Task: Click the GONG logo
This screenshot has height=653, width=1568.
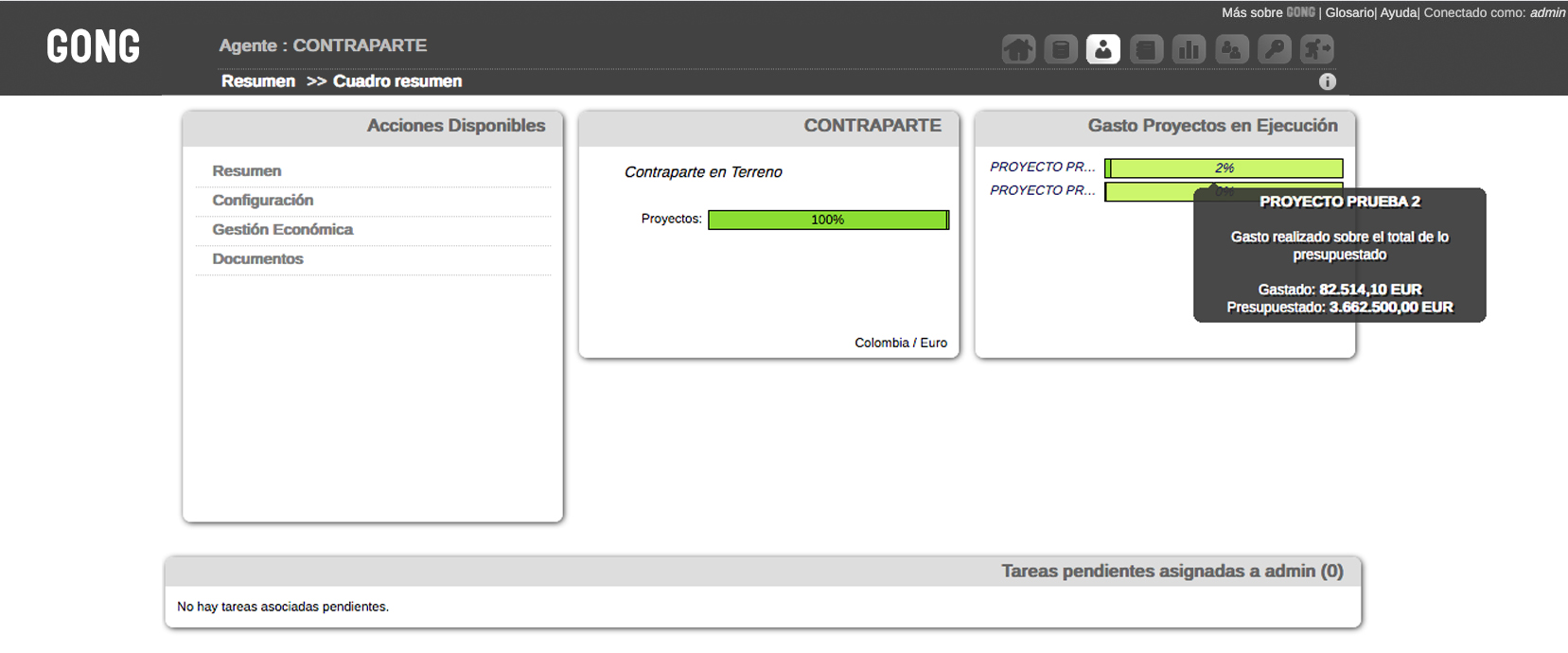Action: [x=94, y=46]
